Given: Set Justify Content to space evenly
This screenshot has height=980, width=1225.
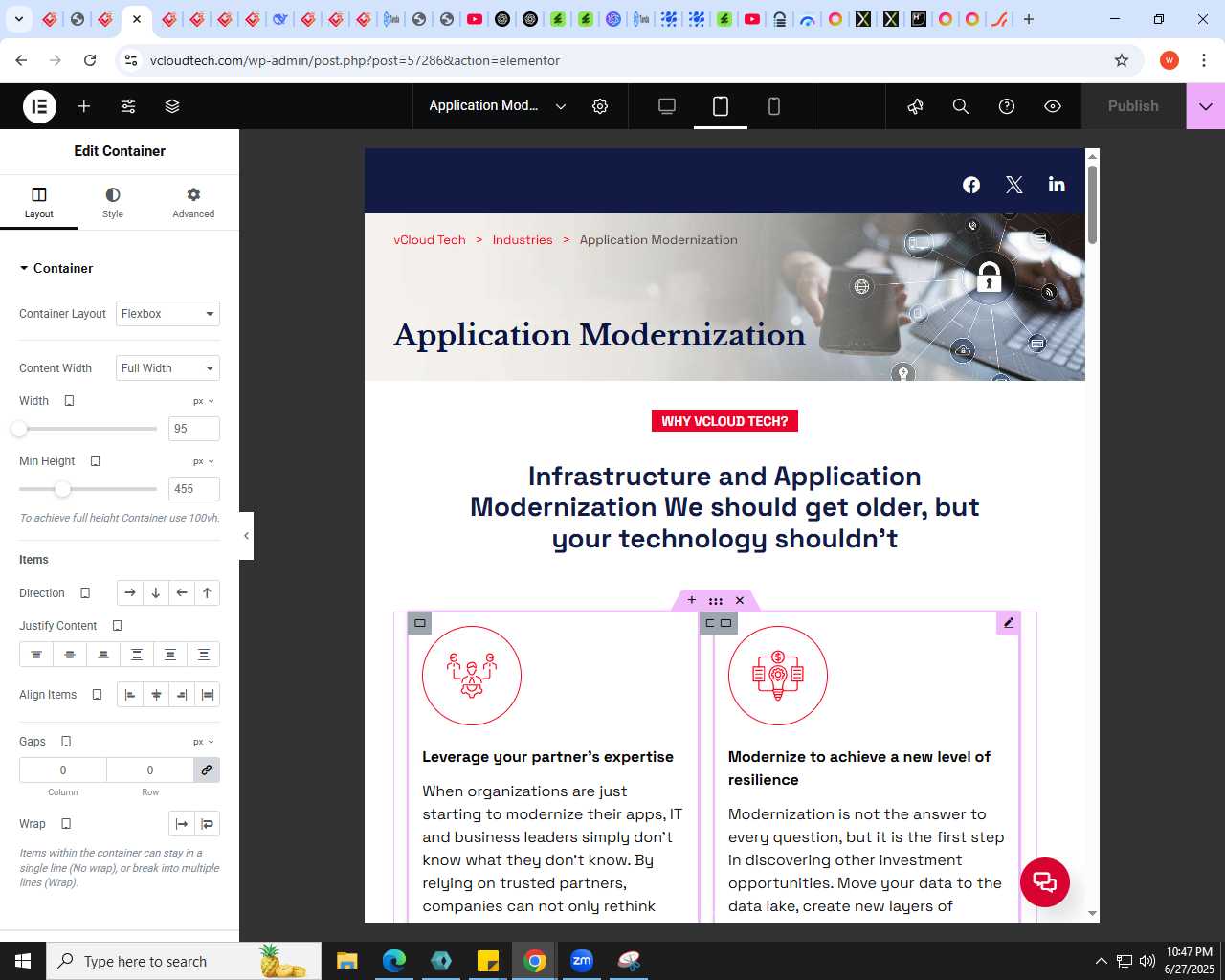Looking at the screenshot, I should tap(204, 655).
